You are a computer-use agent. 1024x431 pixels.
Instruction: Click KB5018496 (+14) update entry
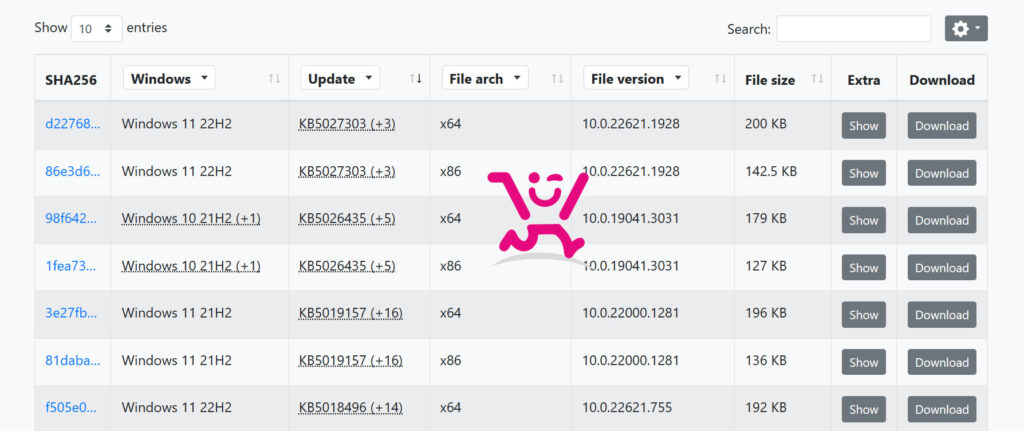[351, 408]
